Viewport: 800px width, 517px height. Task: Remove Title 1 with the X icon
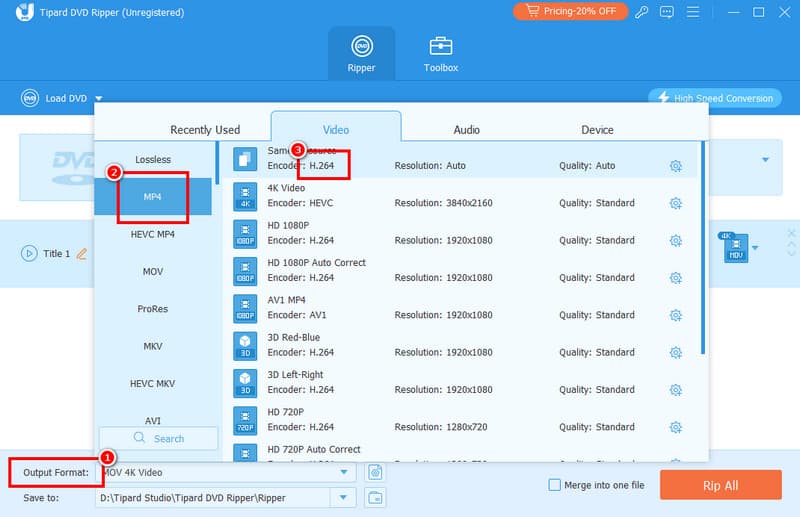(791, 233)
